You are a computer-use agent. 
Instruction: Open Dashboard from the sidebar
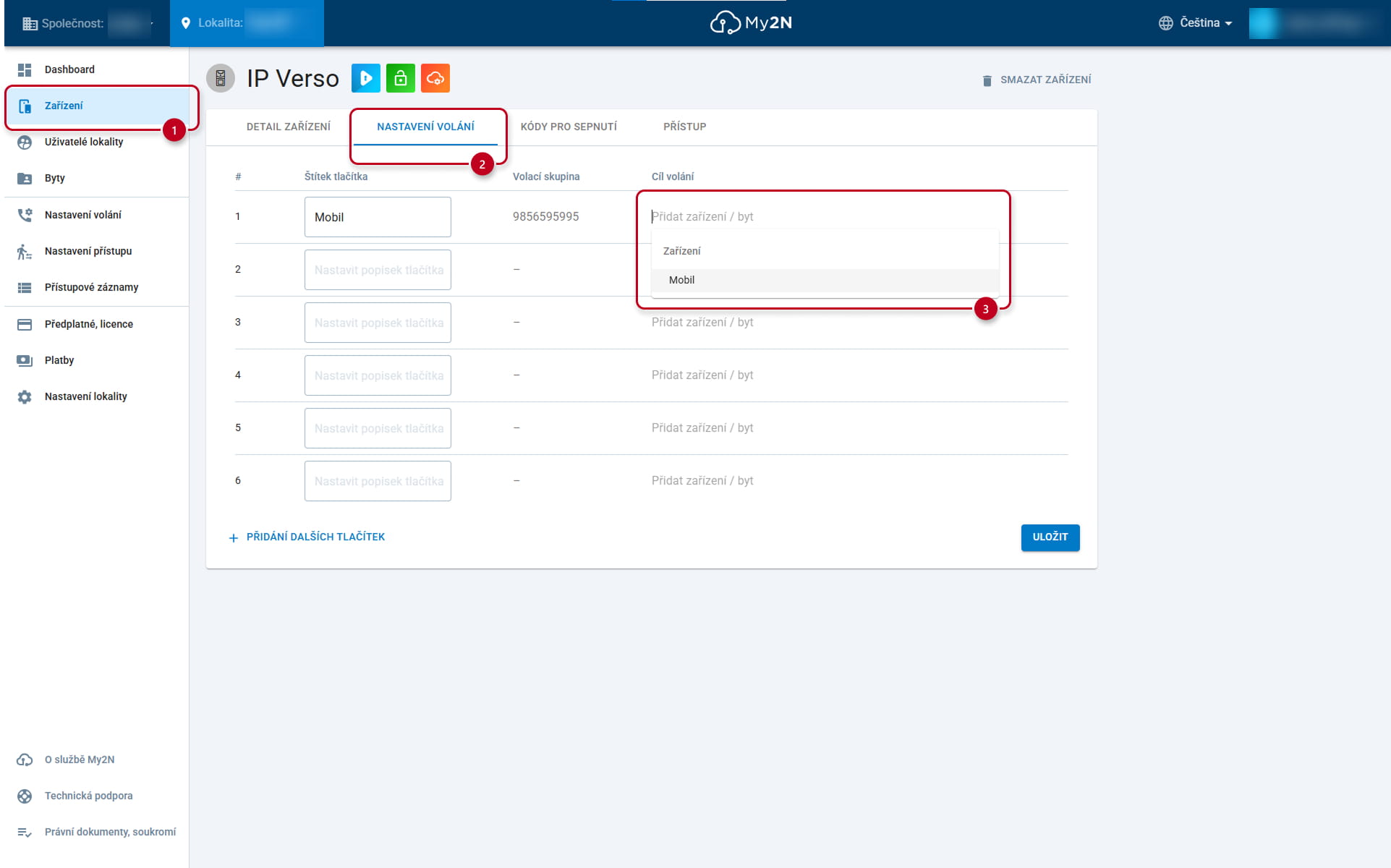[x=97, y=69]
